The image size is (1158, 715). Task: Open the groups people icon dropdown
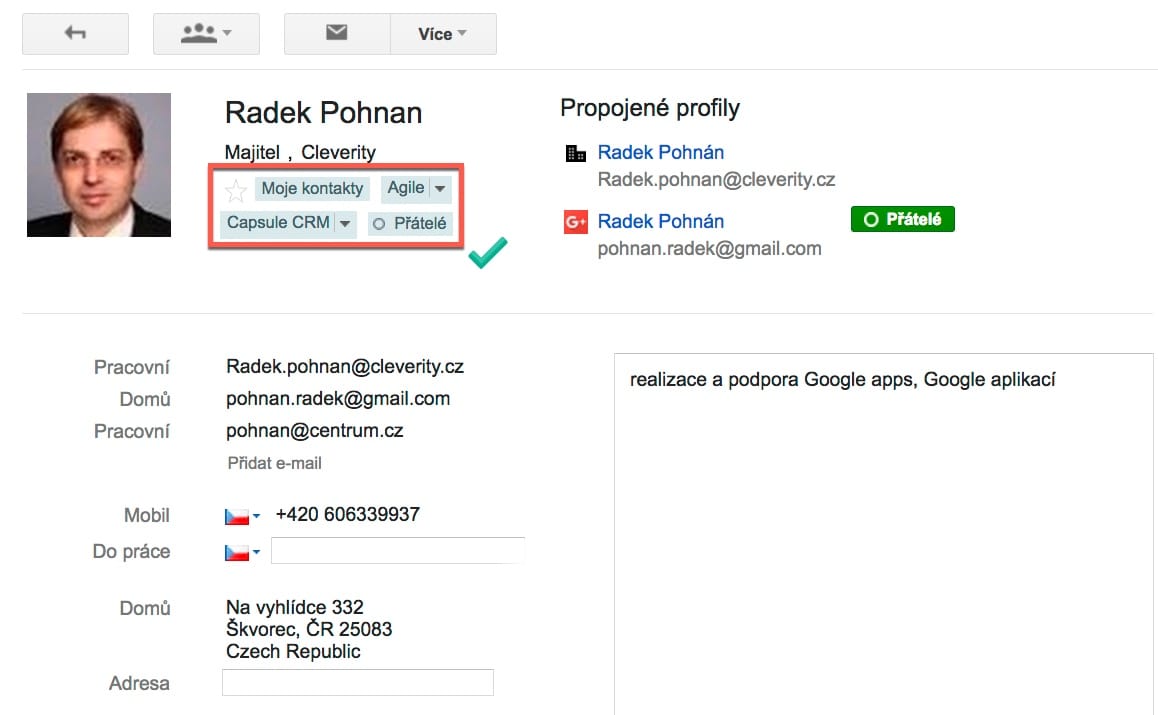206,34
